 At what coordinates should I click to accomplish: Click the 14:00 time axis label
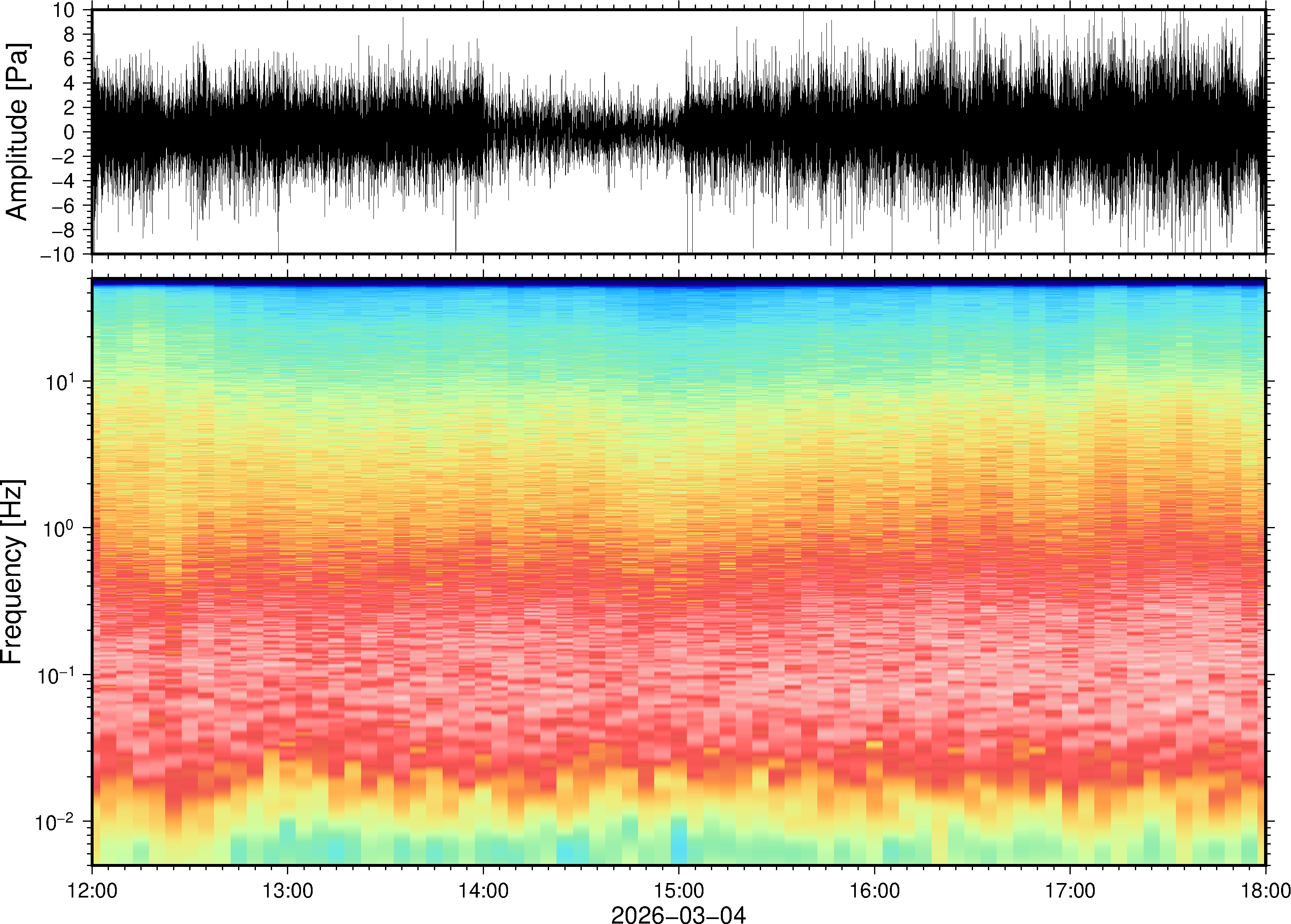coord(483,890)
